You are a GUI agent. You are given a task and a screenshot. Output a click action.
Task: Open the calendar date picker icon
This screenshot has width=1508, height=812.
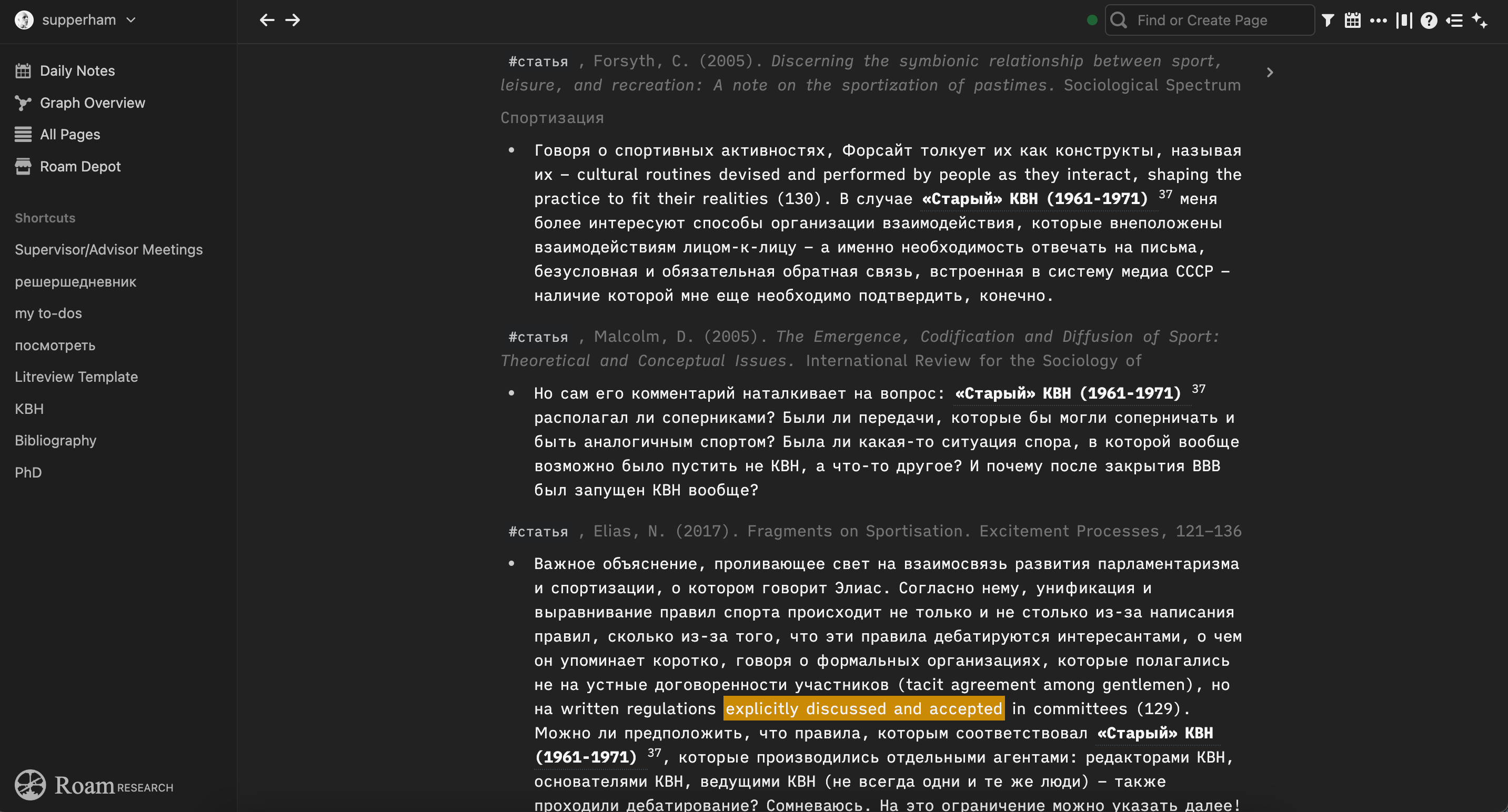1352,21
